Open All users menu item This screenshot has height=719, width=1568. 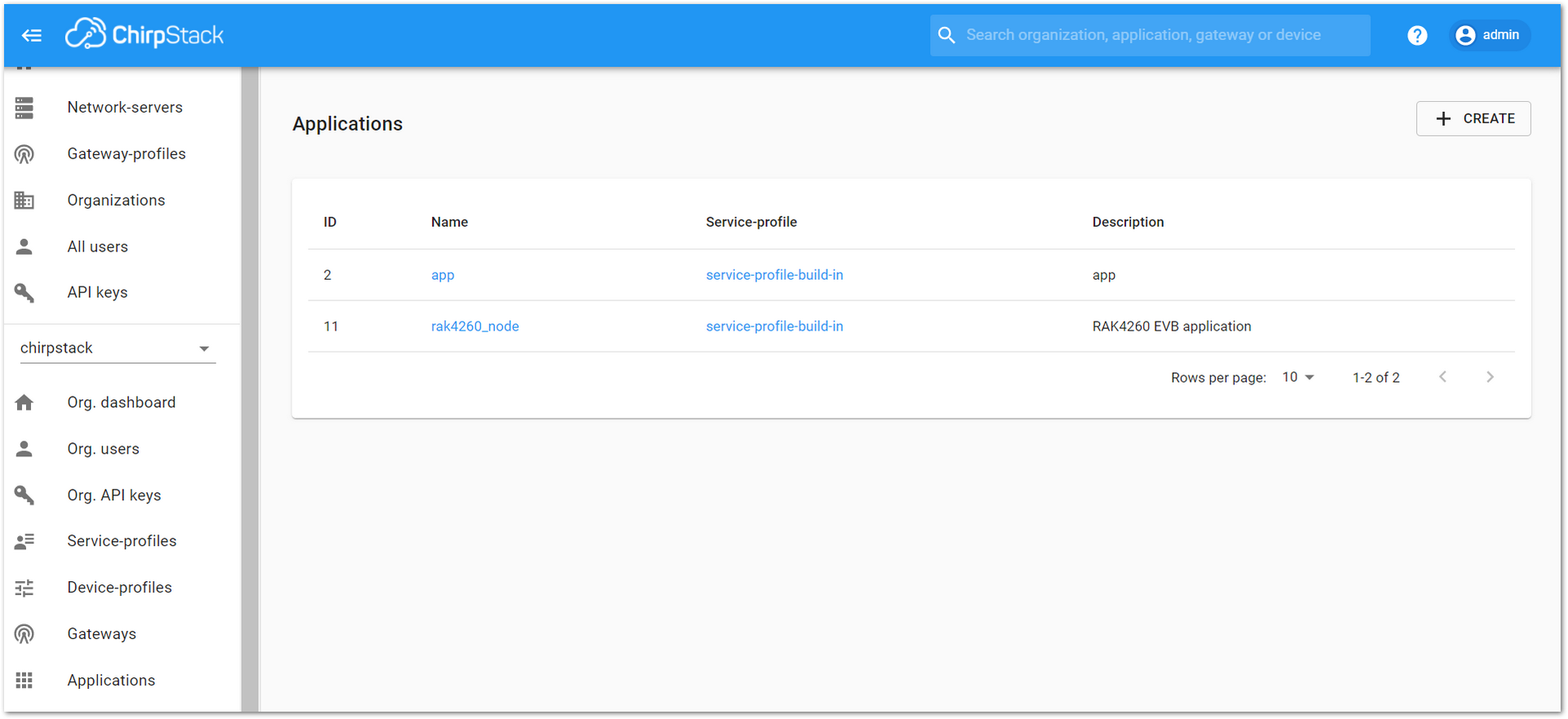click(x=122, y=246)
